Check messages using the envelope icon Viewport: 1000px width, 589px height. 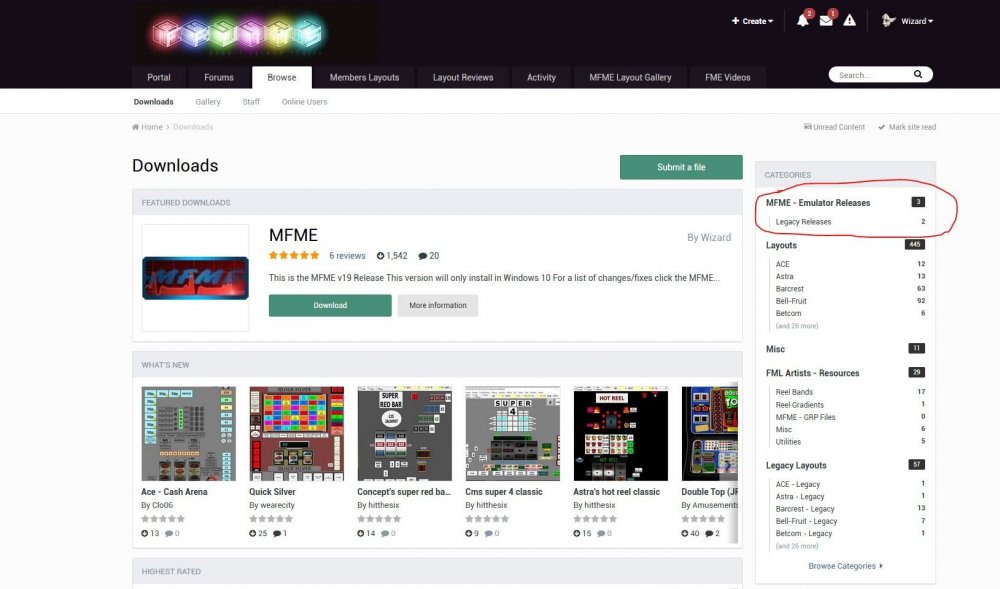tap(825, 20)
